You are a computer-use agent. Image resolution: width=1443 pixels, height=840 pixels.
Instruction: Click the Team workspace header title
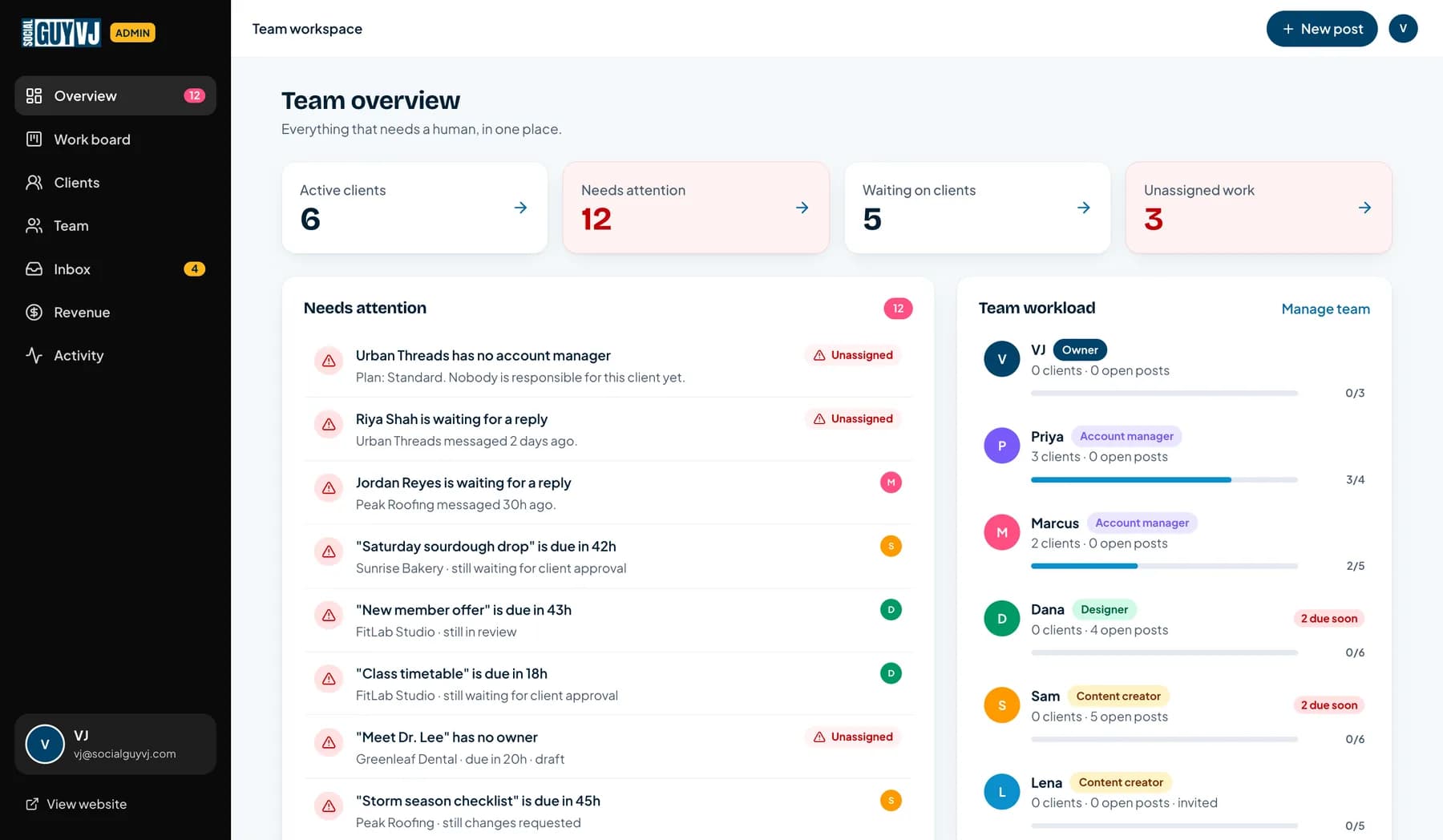click(x=307, y=29)
